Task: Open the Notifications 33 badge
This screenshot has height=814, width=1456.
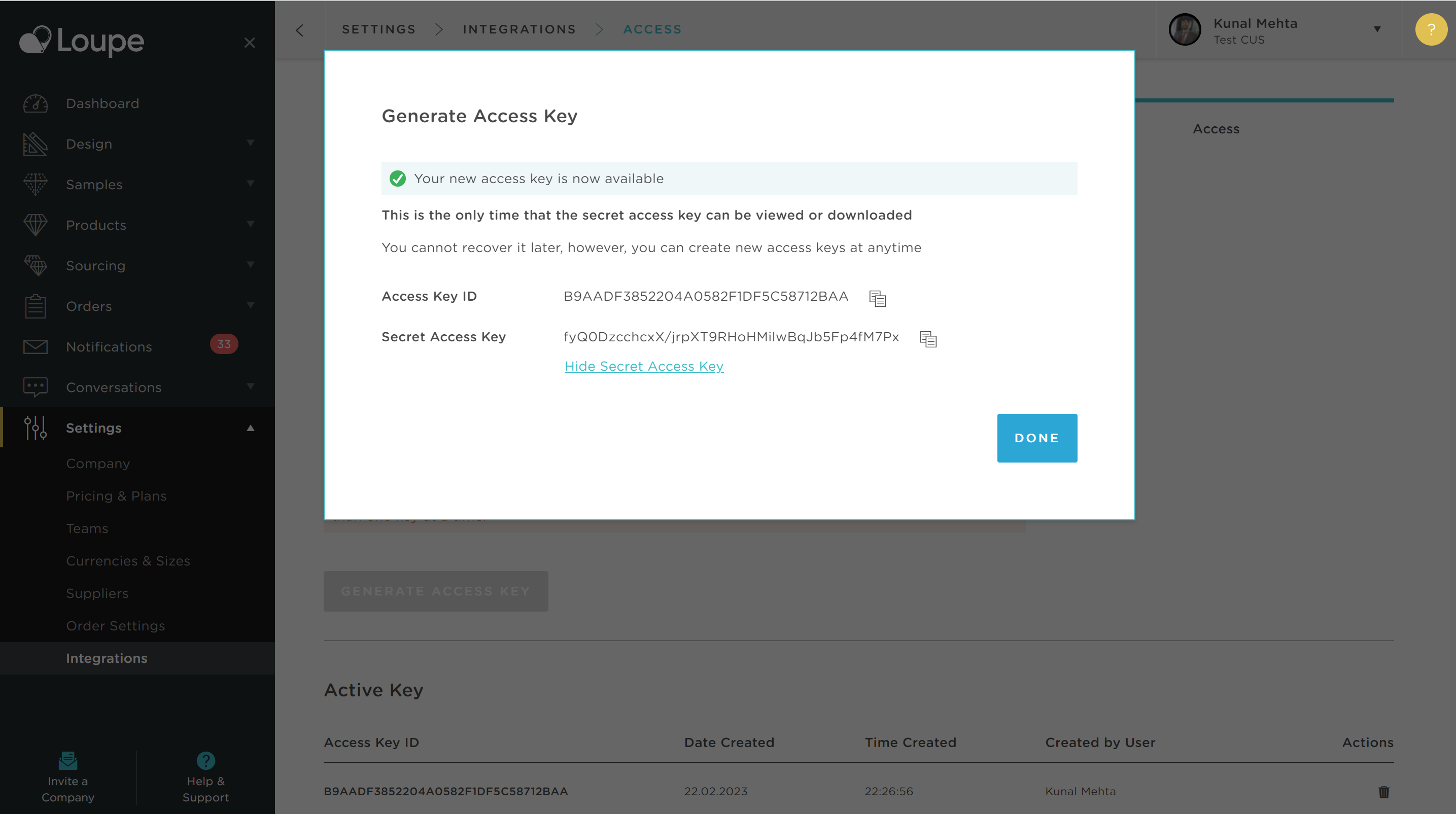Action: tap(224, 344)
